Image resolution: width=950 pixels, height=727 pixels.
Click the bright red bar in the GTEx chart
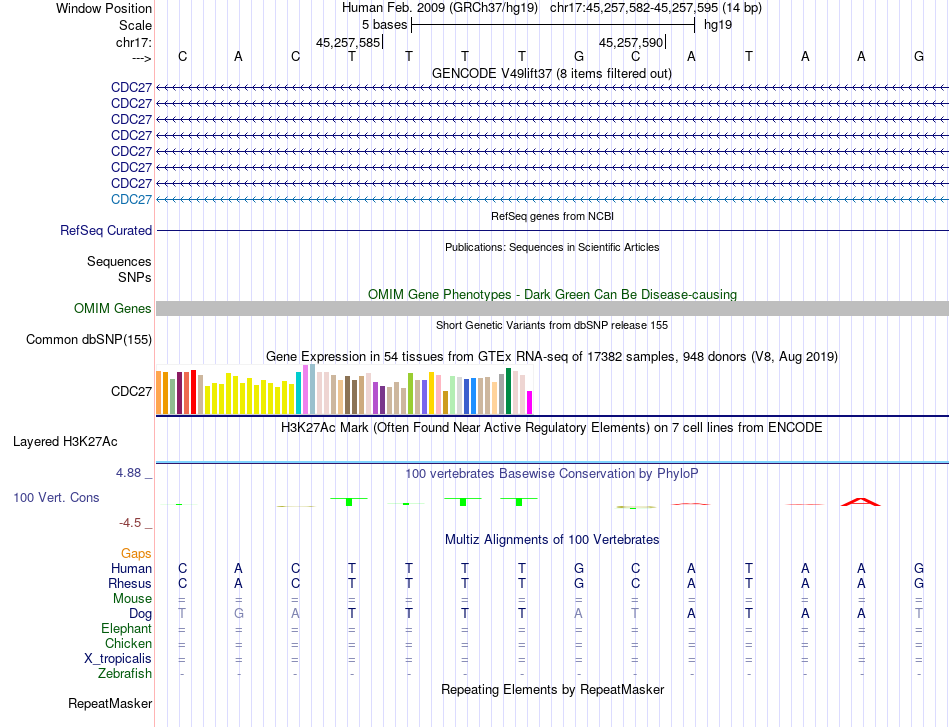(194, 392)
